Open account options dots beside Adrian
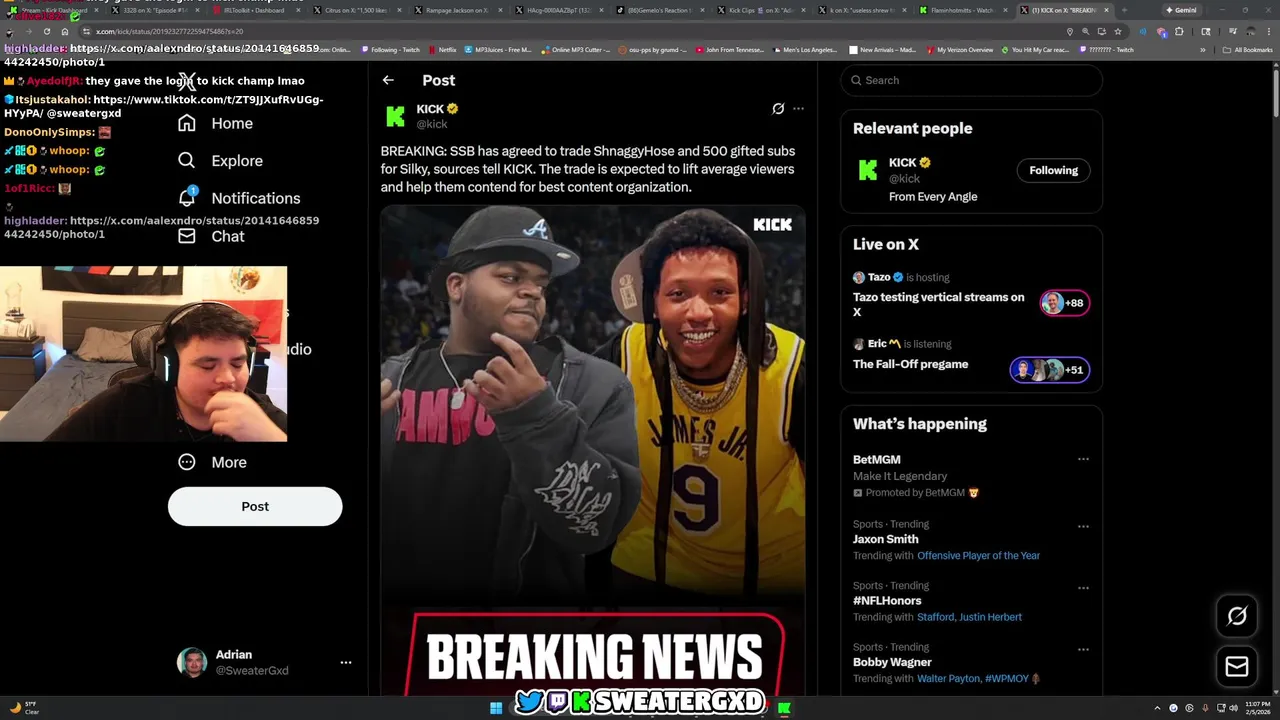The height and width of the screenshot is (720, 1280). (x=345, y=662)
